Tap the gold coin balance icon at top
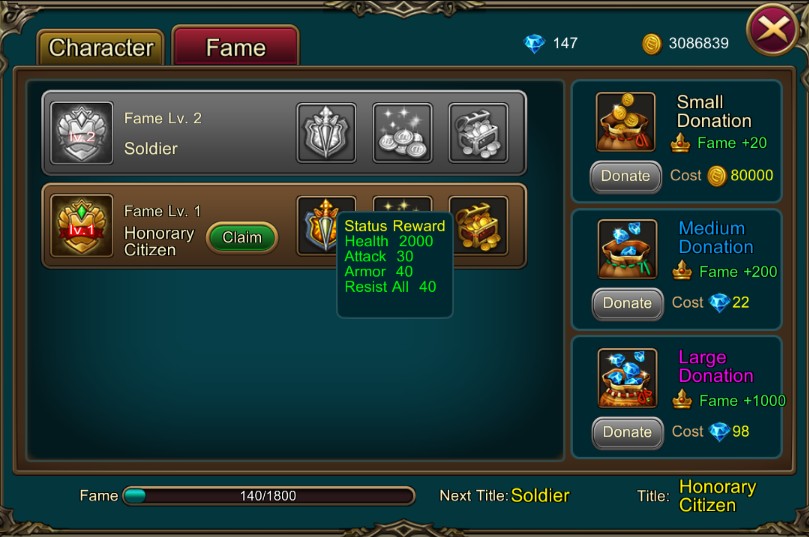The image size is (809, 537). pyautogui.click(x=652, y=44)
